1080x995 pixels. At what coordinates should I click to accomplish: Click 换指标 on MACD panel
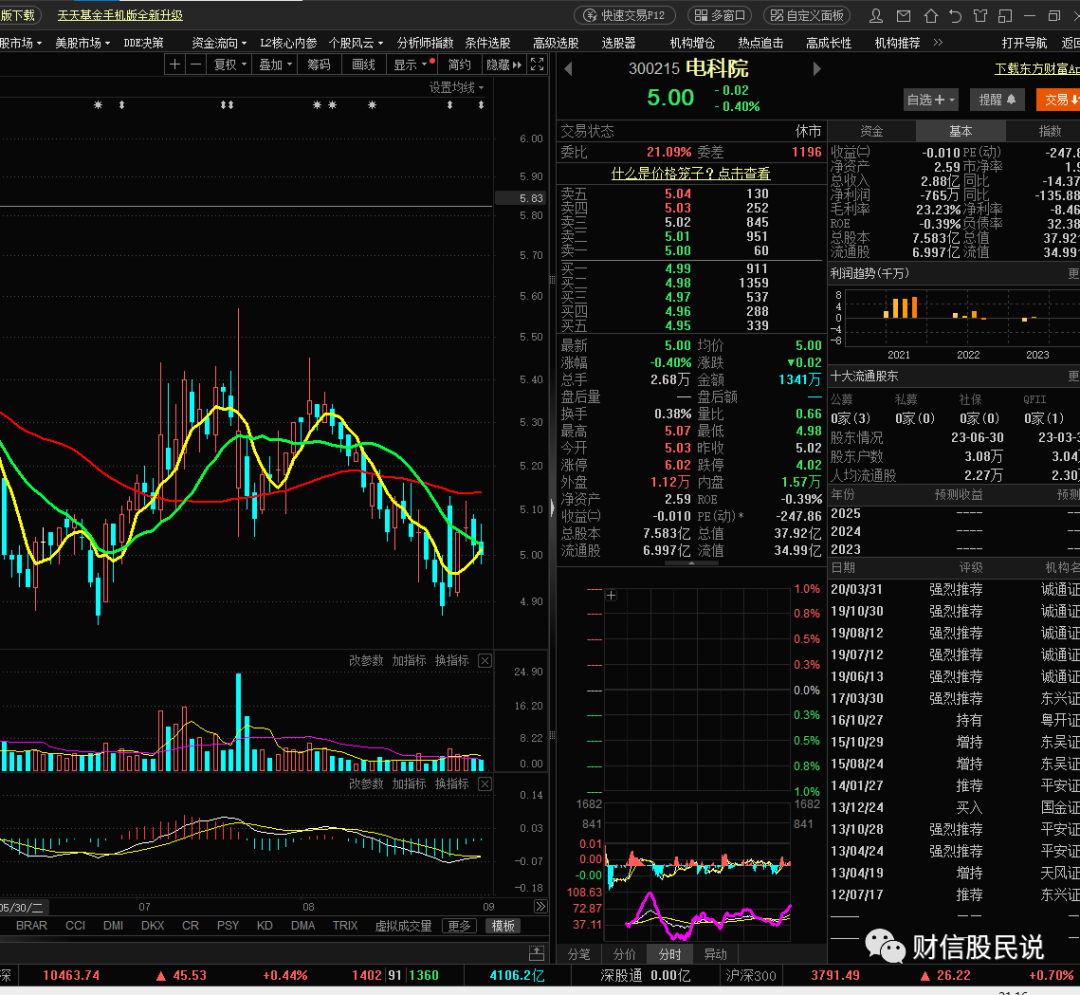pyautogui.click(x=452, y=784)
